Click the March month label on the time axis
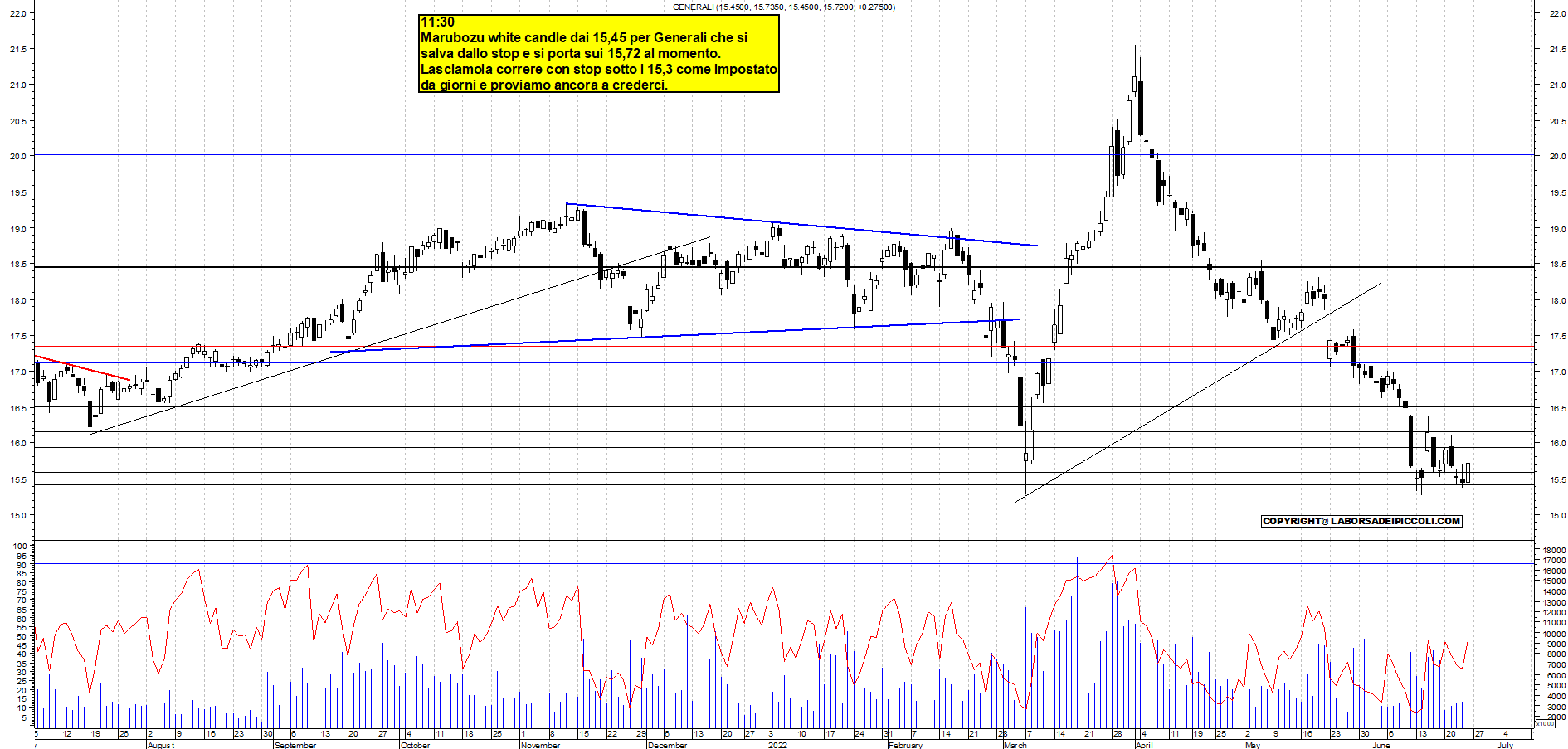Screen dimensions: 1568x749 click(x=1015, y=745)
